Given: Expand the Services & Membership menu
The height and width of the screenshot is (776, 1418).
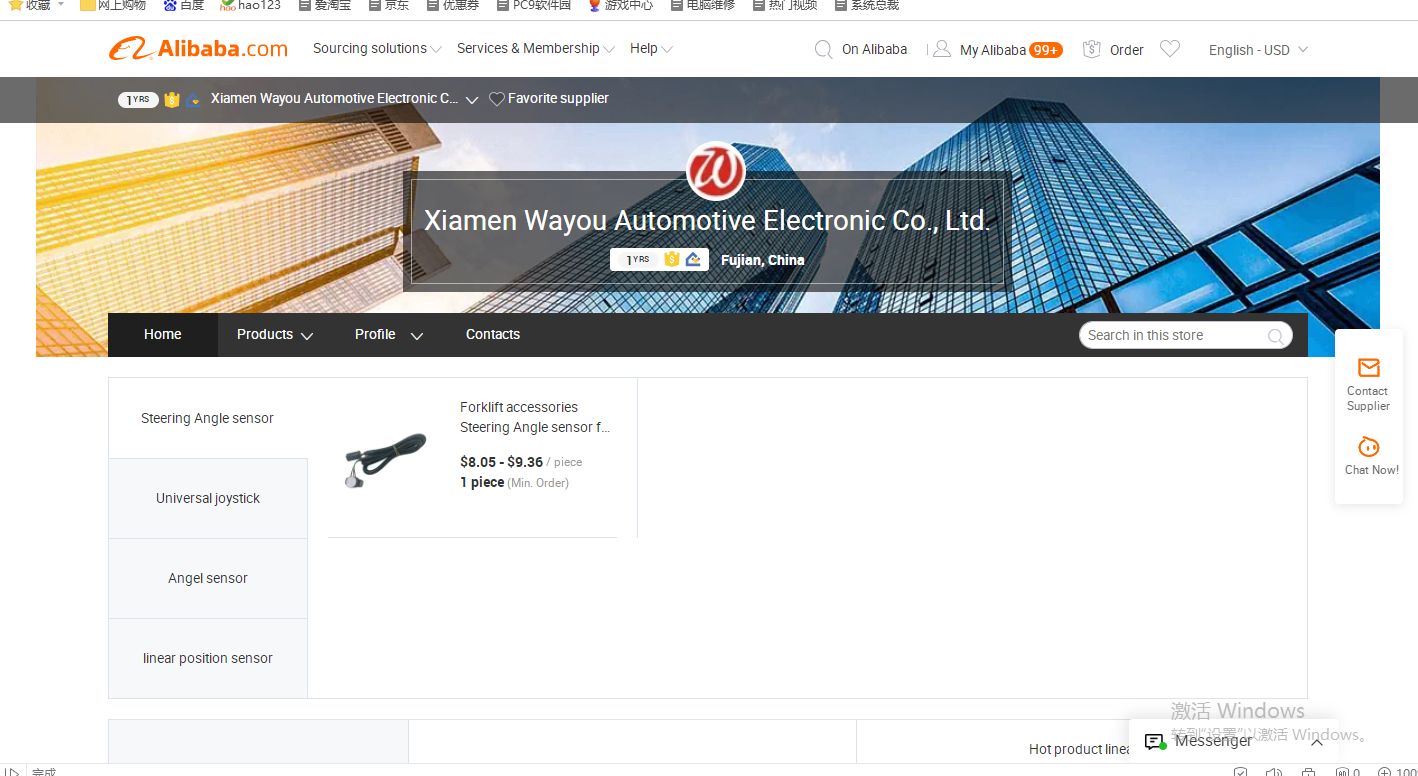Looking at the screenshot, I should coord(536,48).
